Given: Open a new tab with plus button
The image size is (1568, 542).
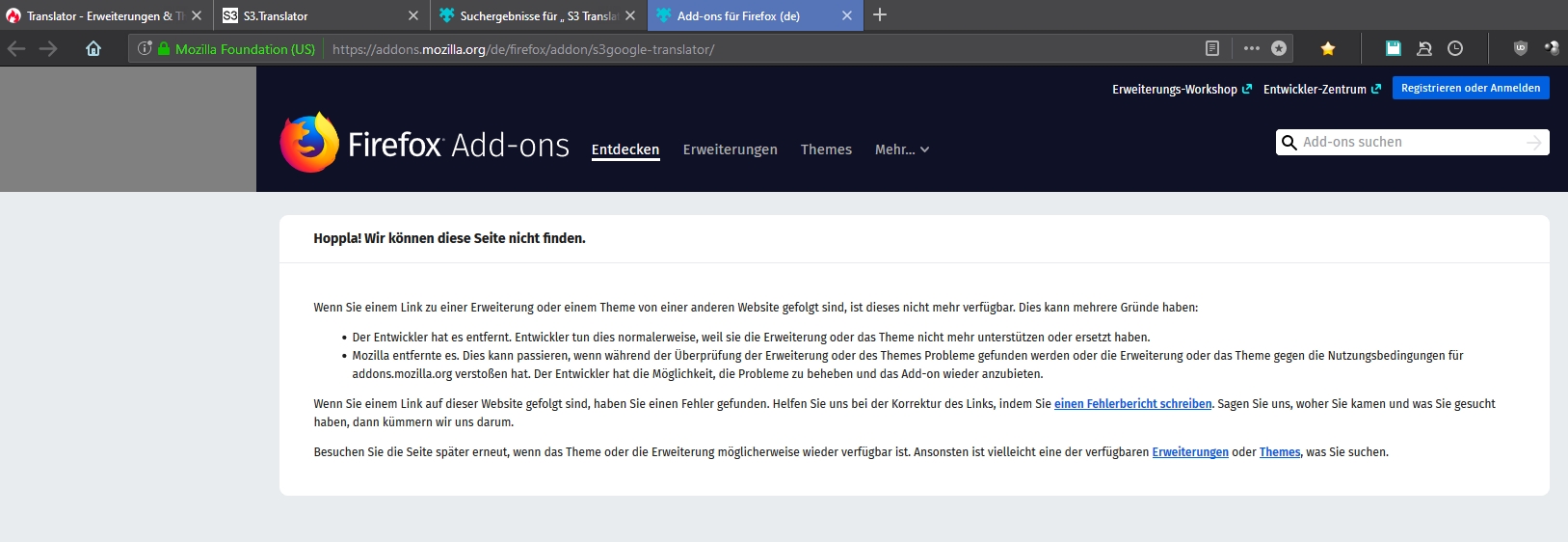Looking at the screenshot, I should tap(879, 15).
